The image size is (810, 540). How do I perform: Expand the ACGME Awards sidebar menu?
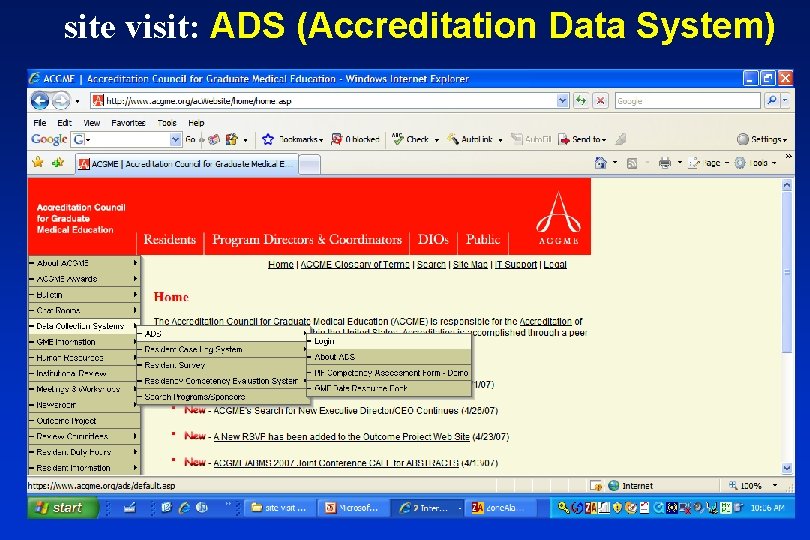tap(85, 279)
